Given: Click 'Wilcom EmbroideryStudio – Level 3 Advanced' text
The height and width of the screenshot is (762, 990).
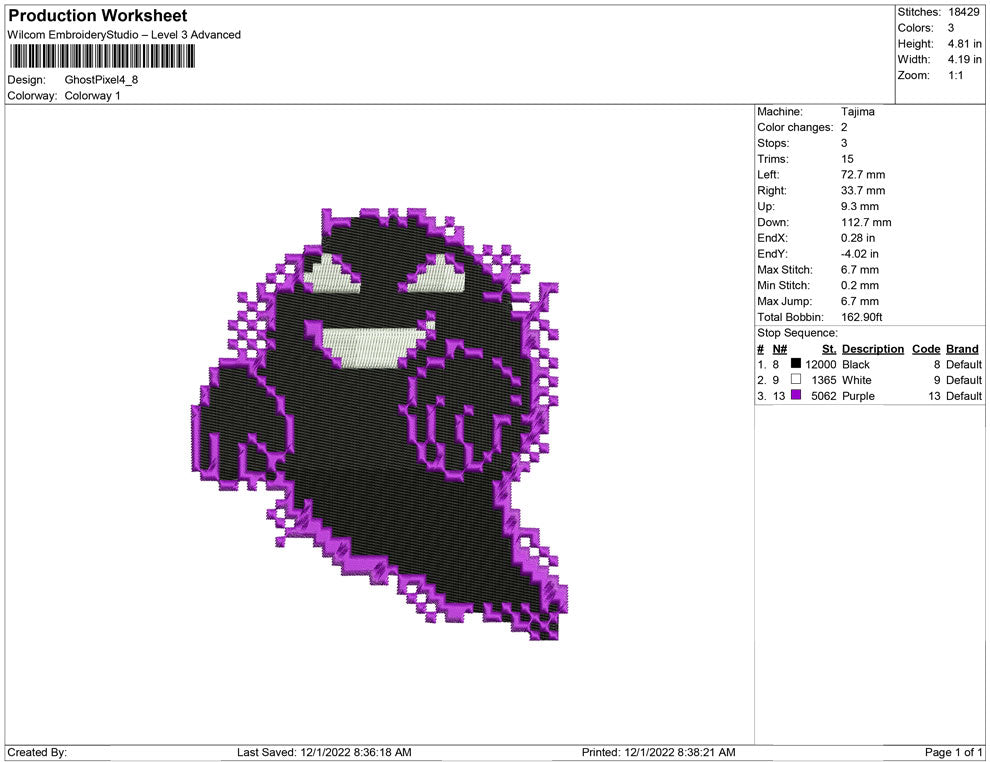Looking at the screenshot, I should pyautogui.click(x=124, y=35).
